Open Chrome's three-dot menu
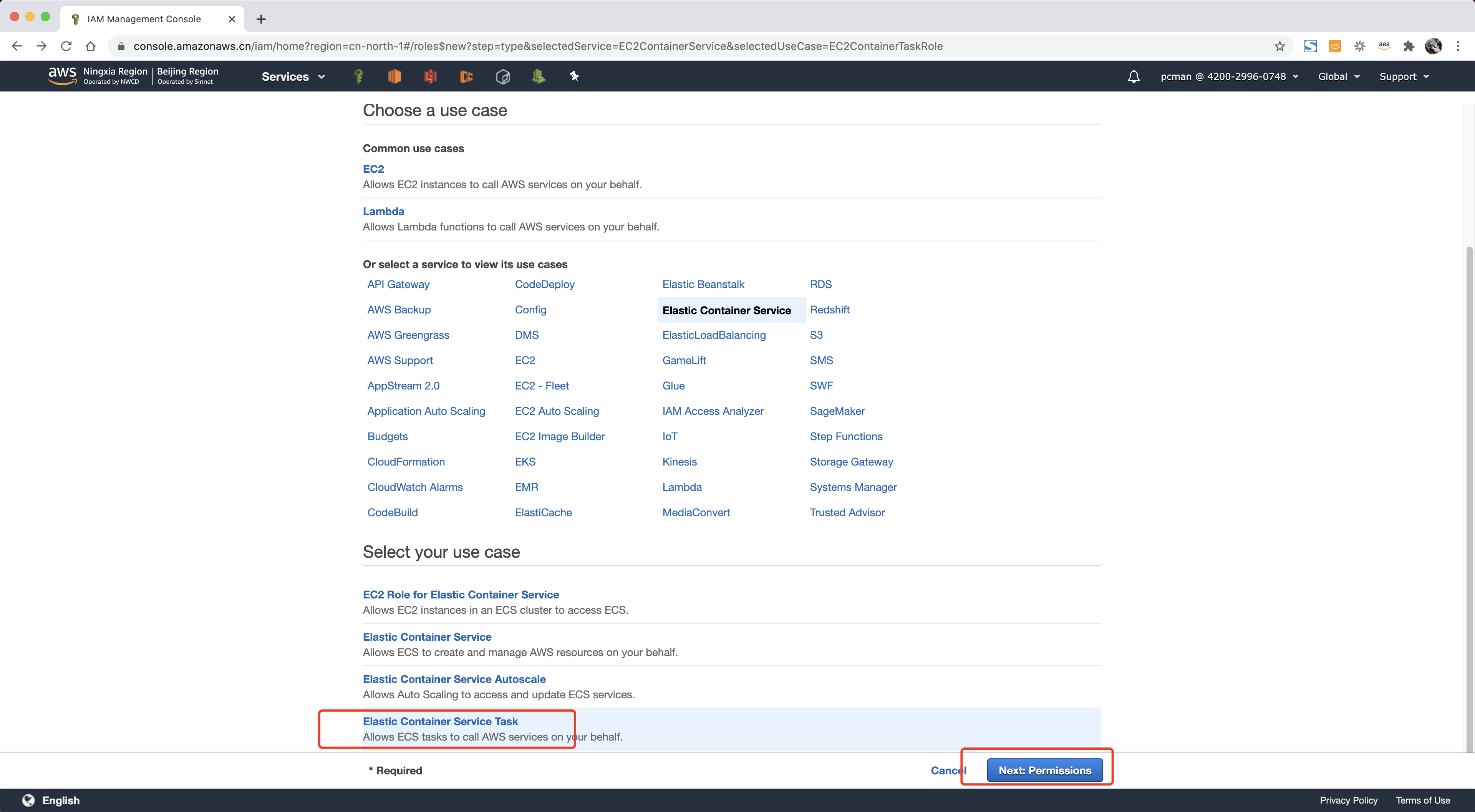The image size is (1475, 812). (1458, 46)
